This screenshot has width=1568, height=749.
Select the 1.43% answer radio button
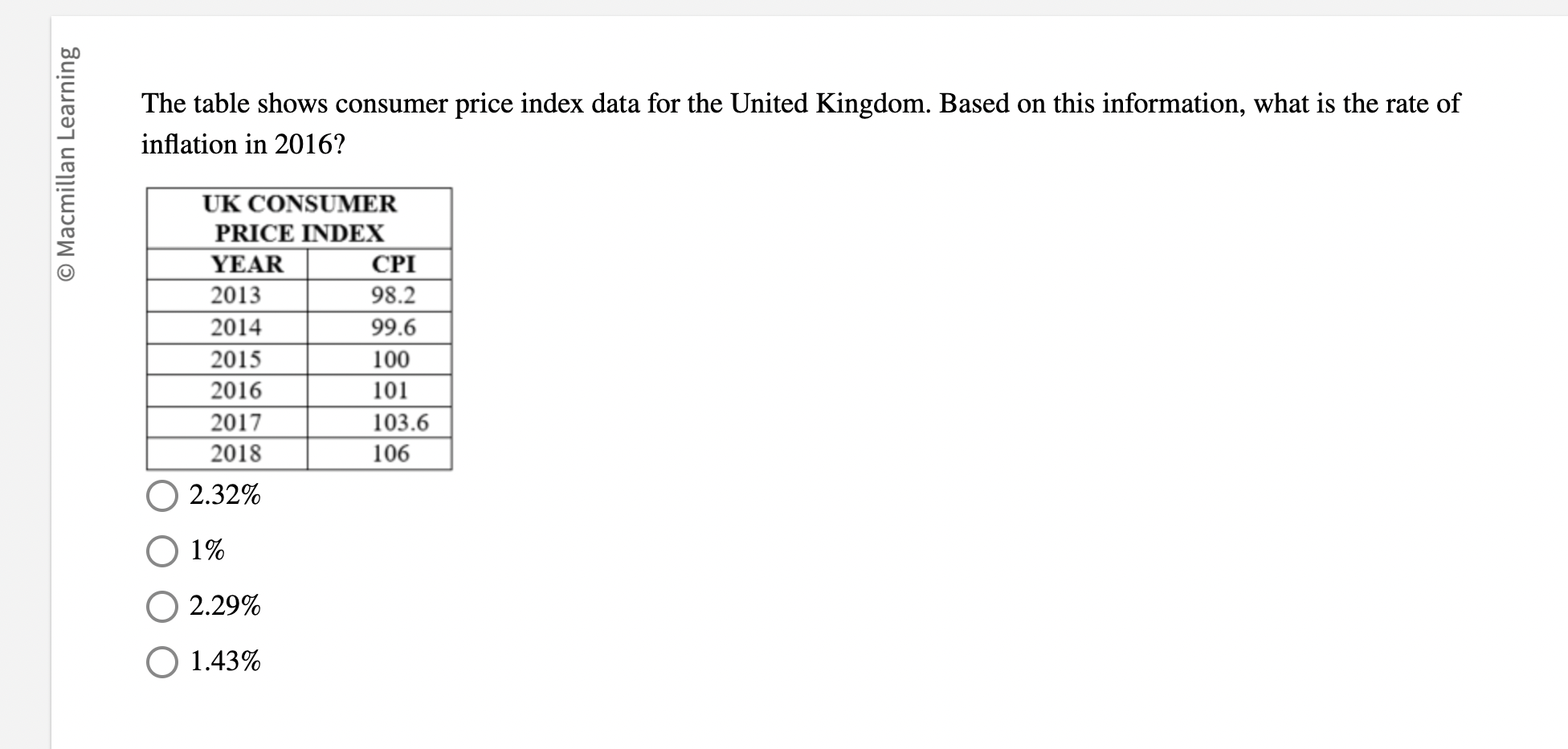point(161,663)
